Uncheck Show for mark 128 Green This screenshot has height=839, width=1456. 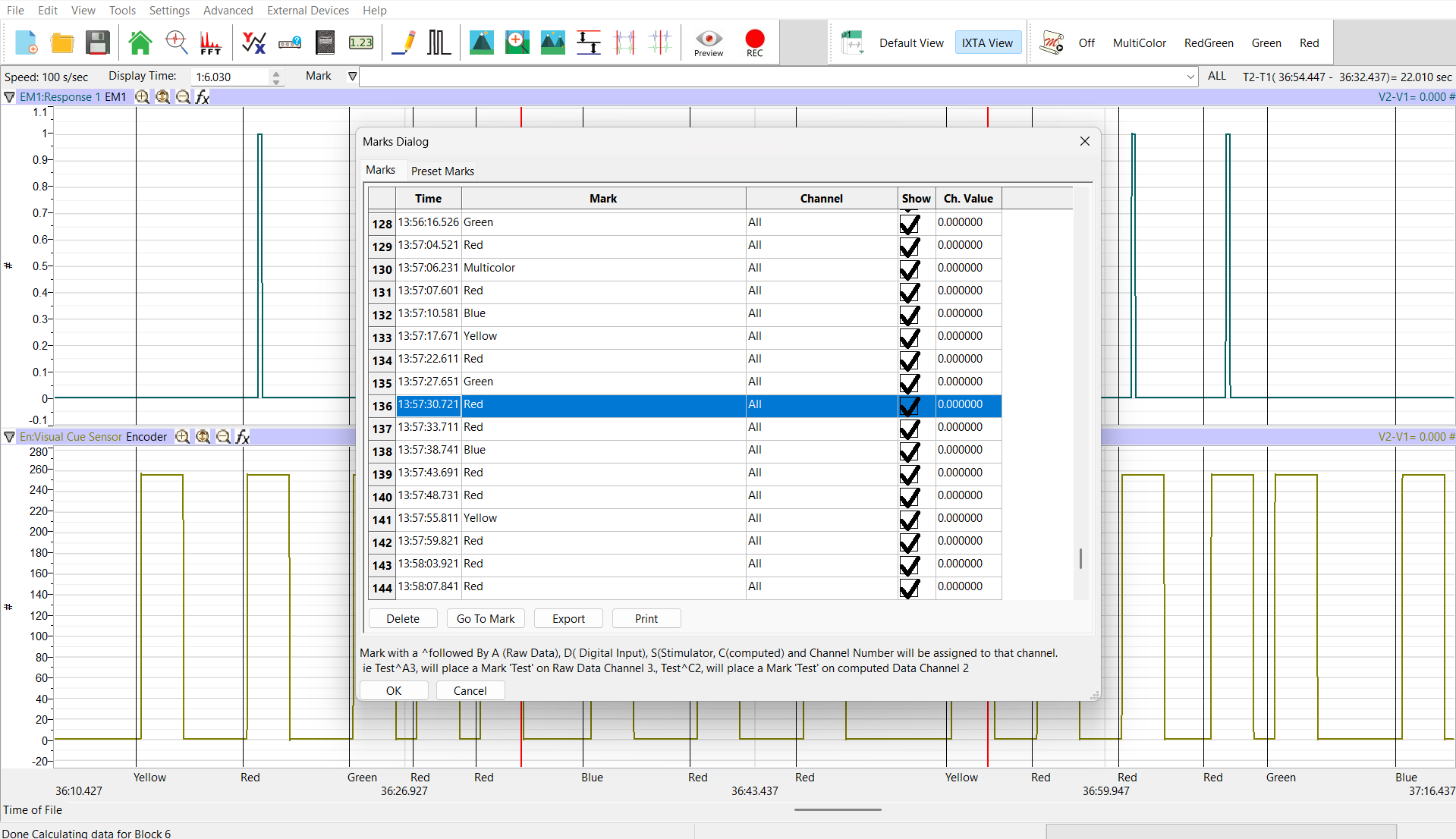coord(910,224)
